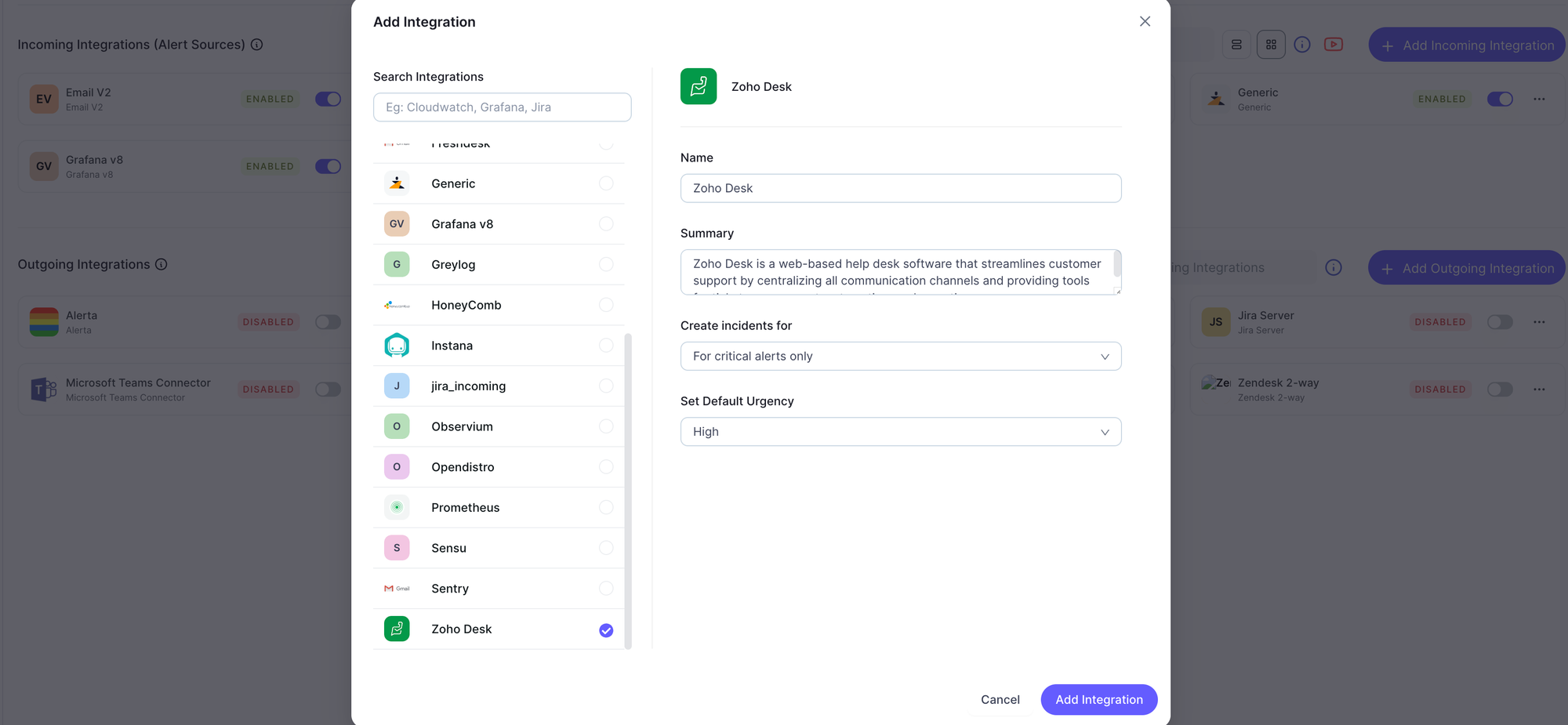Image resolution: width=1568 pixels, height=725 pixels.
Task: Select the Greylog radio button
Action: (606, 264)
